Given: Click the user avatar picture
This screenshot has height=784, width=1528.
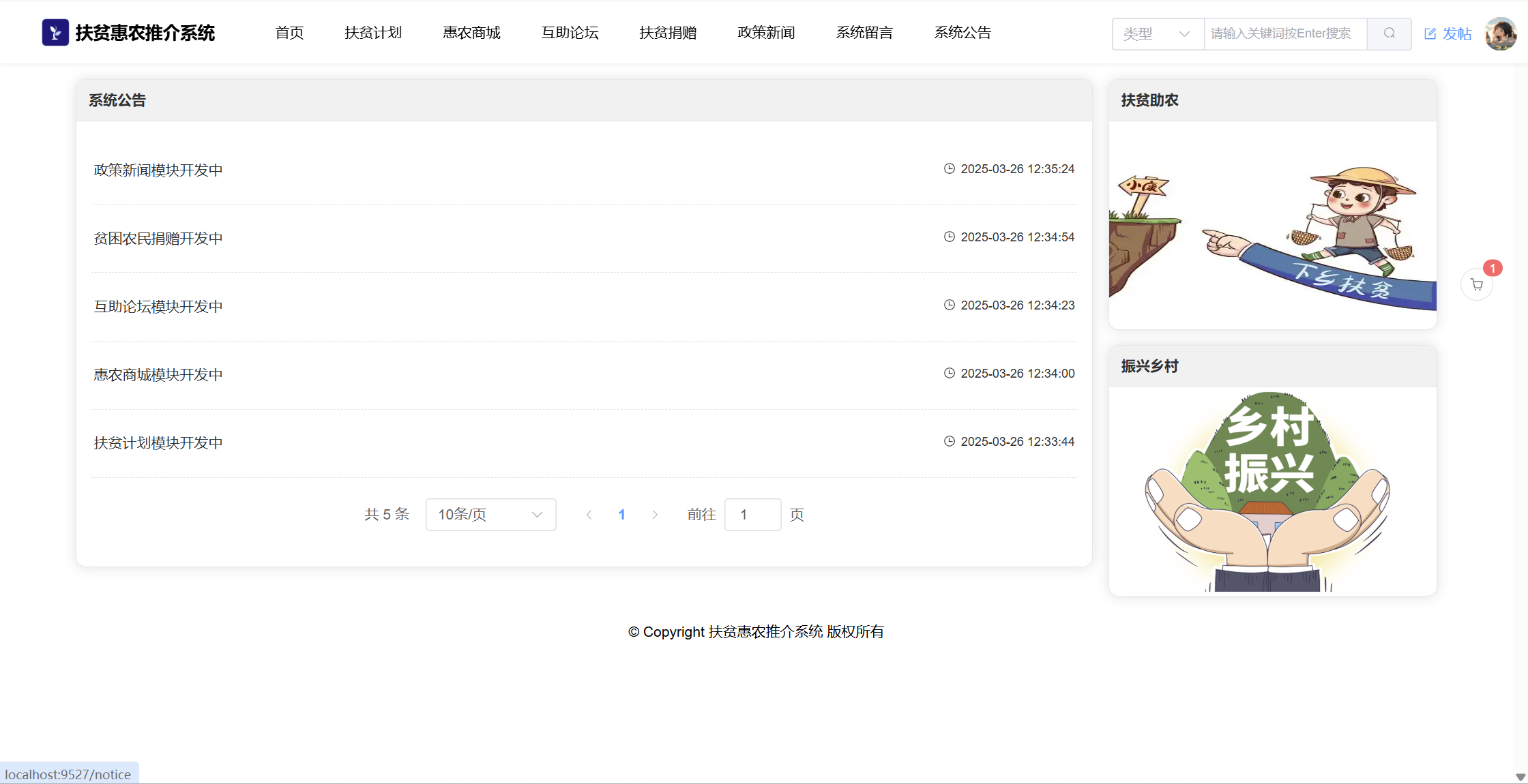Looking at the screenshot, I should tap(1501, 33).
